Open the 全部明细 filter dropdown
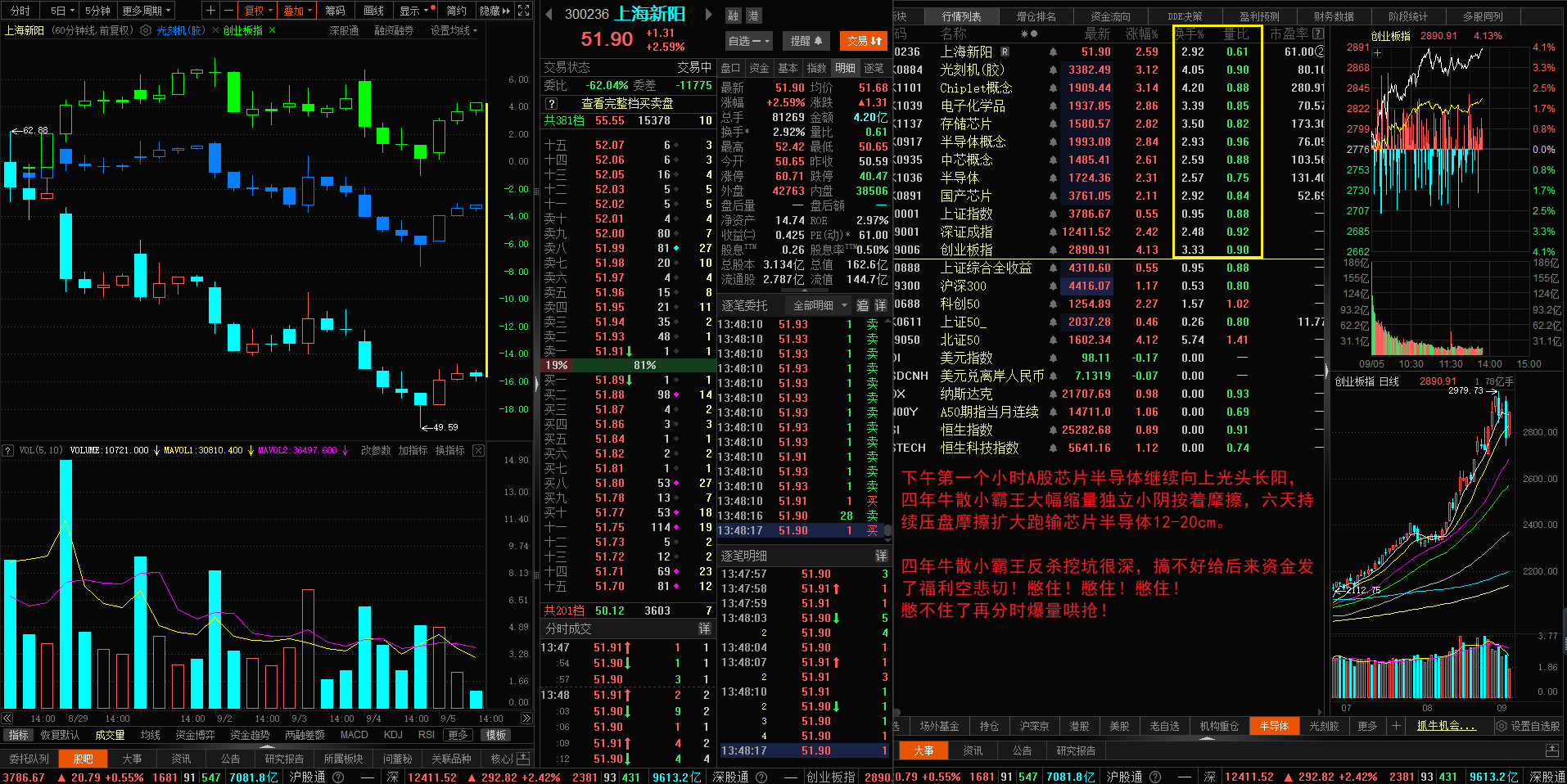Viewport: 1567px width, 784px height. click(x=820, y=305)
